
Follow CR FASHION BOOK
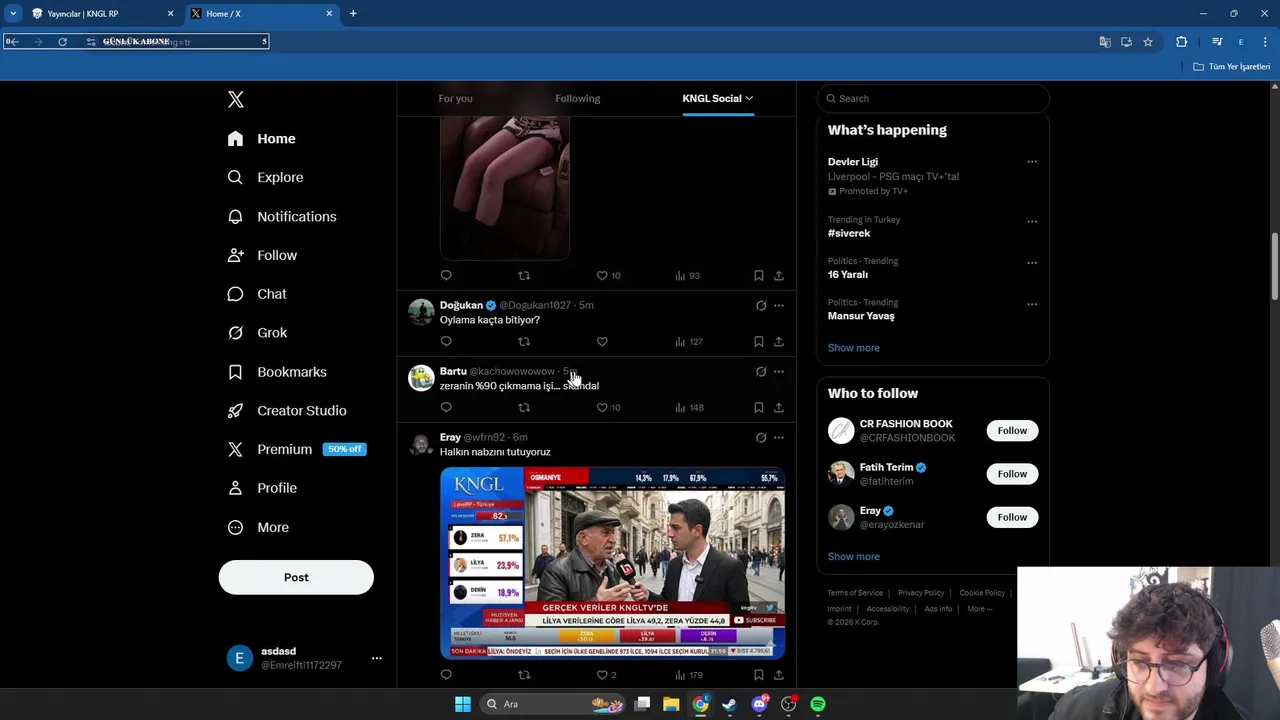(1012, 431)
